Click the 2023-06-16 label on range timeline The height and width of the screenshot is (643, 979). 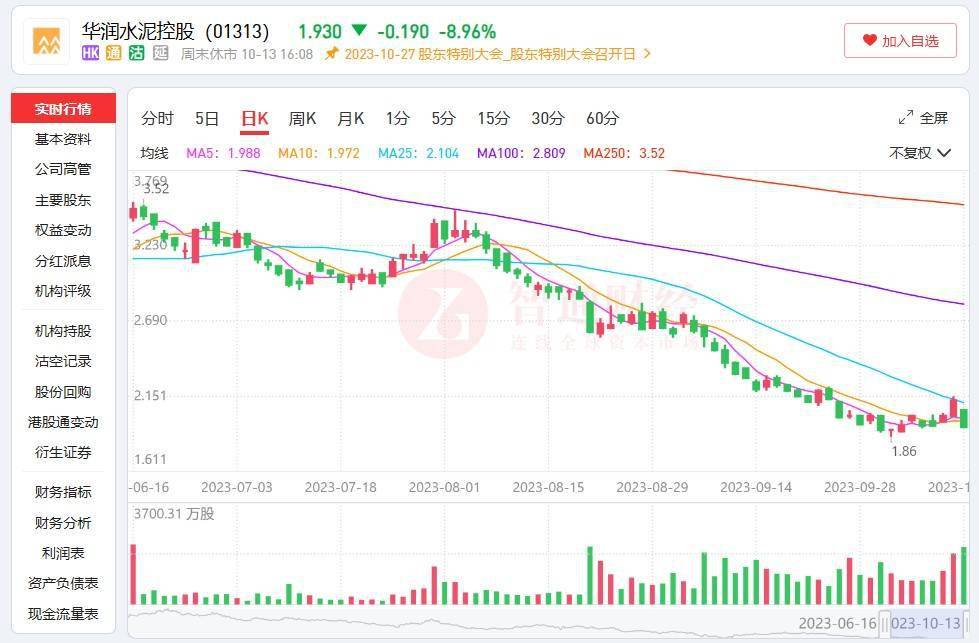click(x=837, y=623)
